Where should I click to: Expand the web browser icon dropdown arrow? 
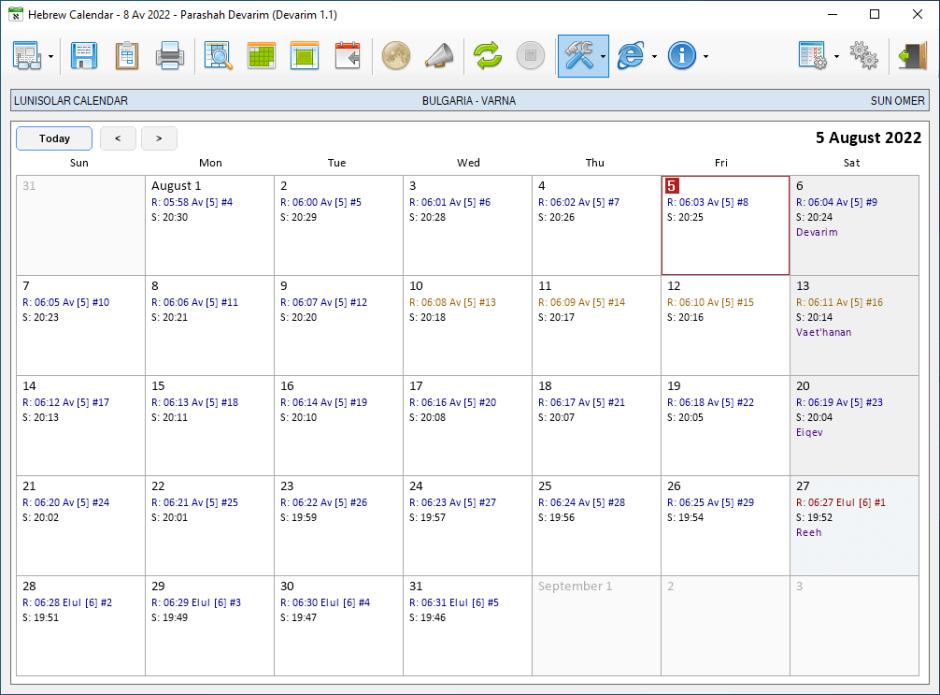tap(654, 57)
